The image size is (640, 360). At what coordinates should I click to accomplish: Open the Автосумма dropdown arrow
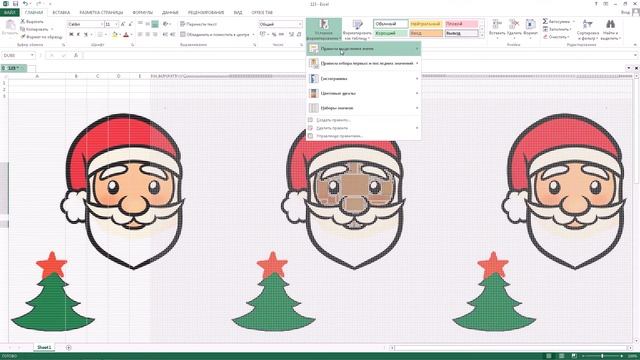click(x=573, y=21)
